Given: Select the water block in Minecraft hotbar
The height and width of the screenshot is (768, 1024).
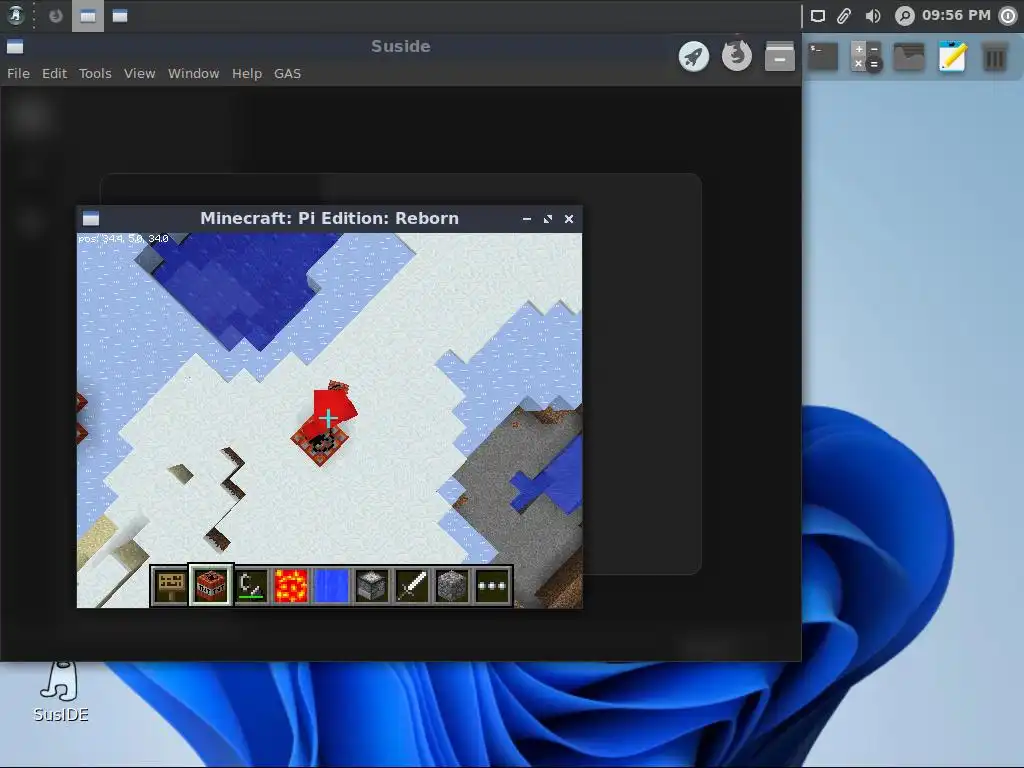Looking at the screenshot, I should [332, 586].
